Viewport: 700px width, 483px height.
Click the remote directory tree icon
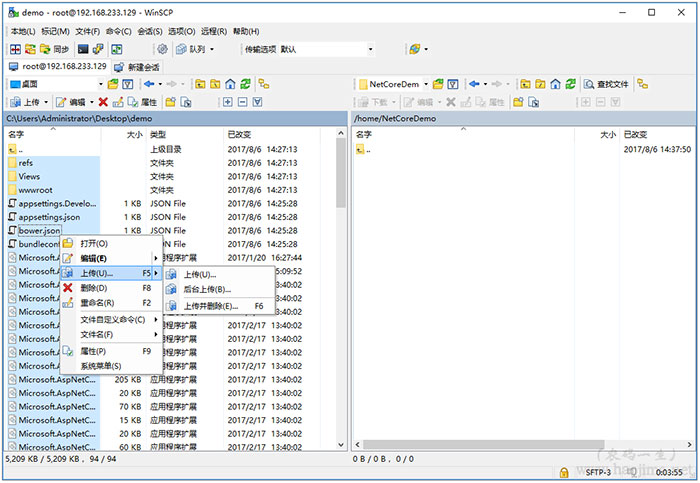[x=642, y=84]
